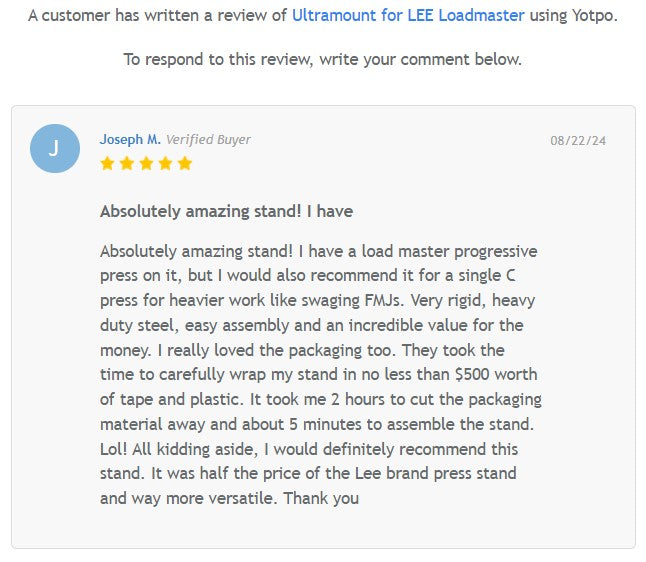Click the first rating star
The height and width of the screenshot is (562, 646).
[108, 163]
